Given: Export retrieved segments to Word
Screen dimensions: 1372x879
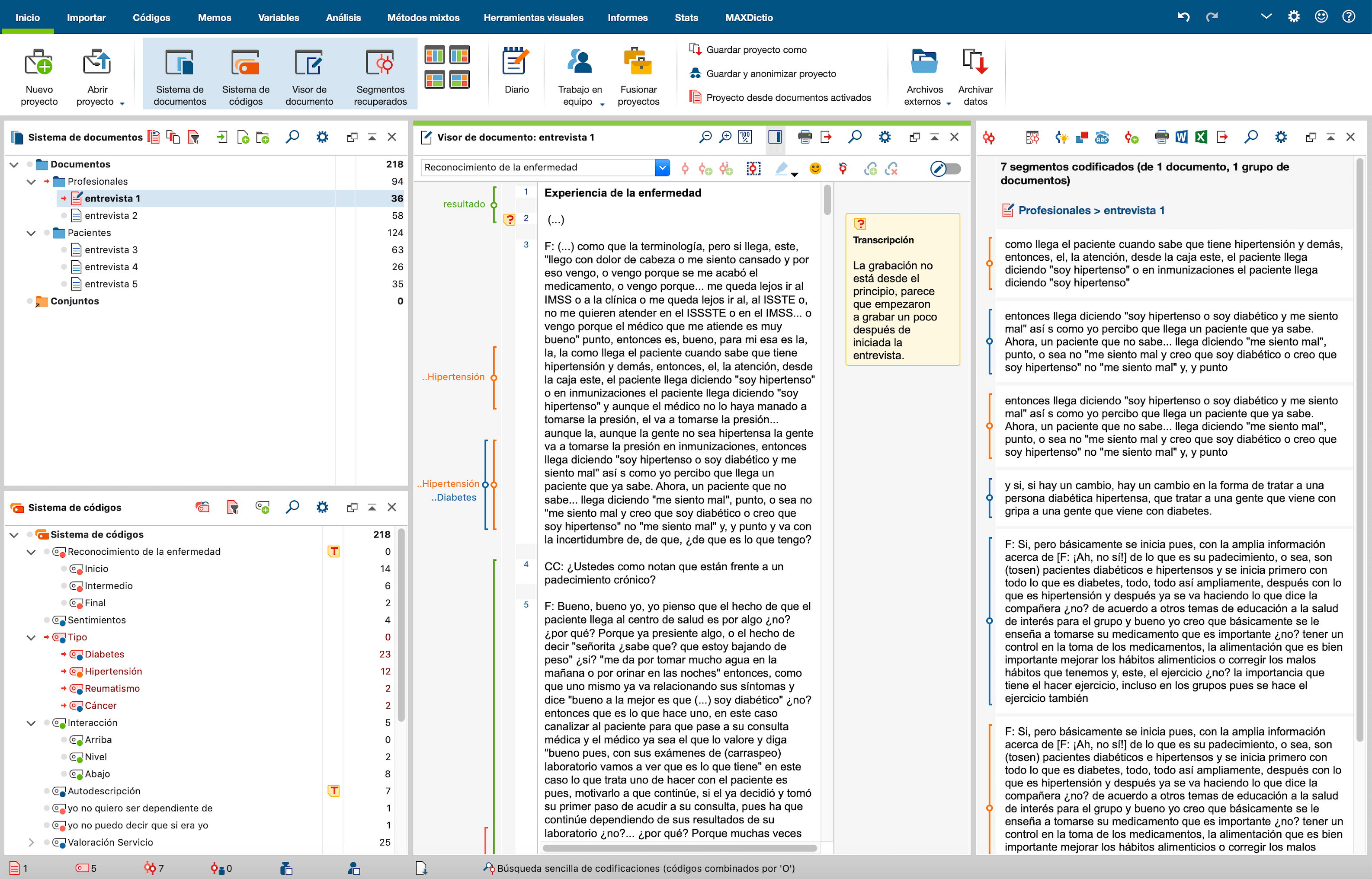Looking at the screenshot, I should pos(1181,137).
